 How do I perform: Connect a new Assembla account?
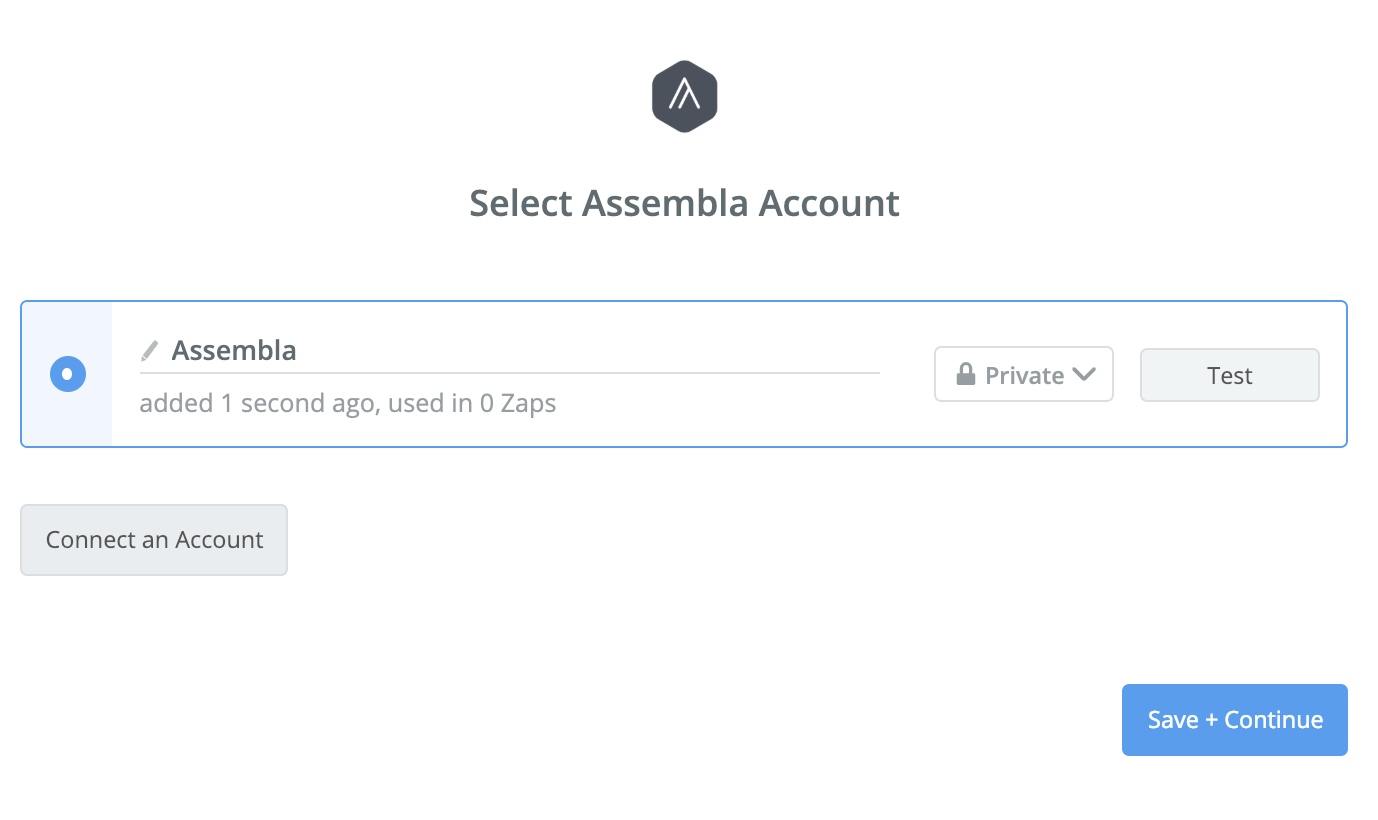153,539
